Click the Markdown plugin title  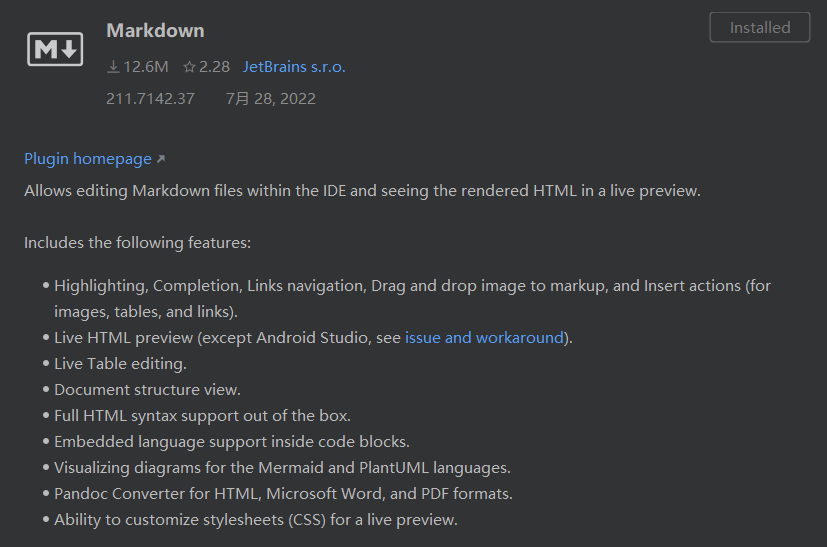155,31
